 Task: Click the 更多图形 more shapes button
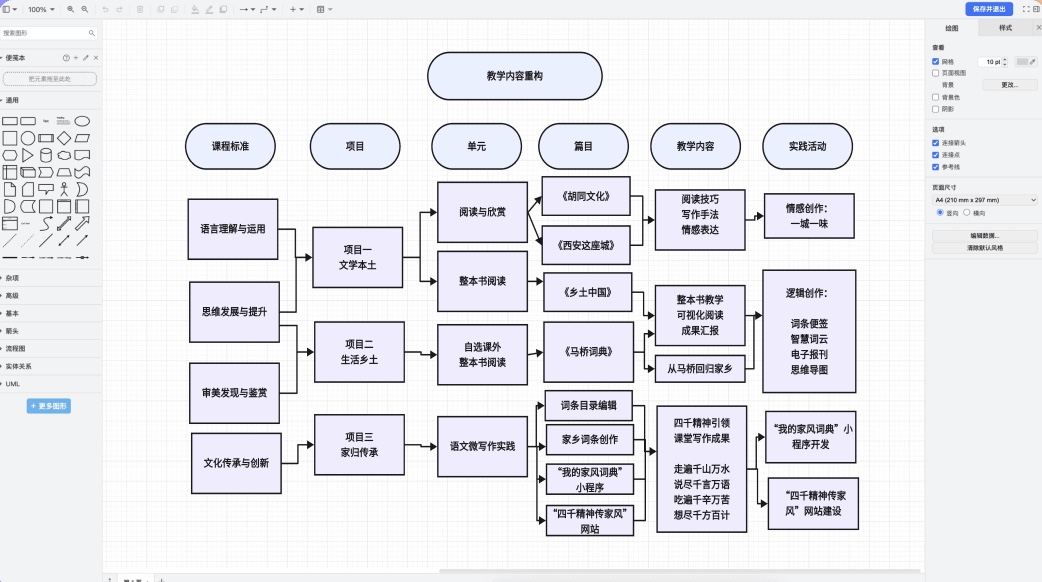click(49, 406)
